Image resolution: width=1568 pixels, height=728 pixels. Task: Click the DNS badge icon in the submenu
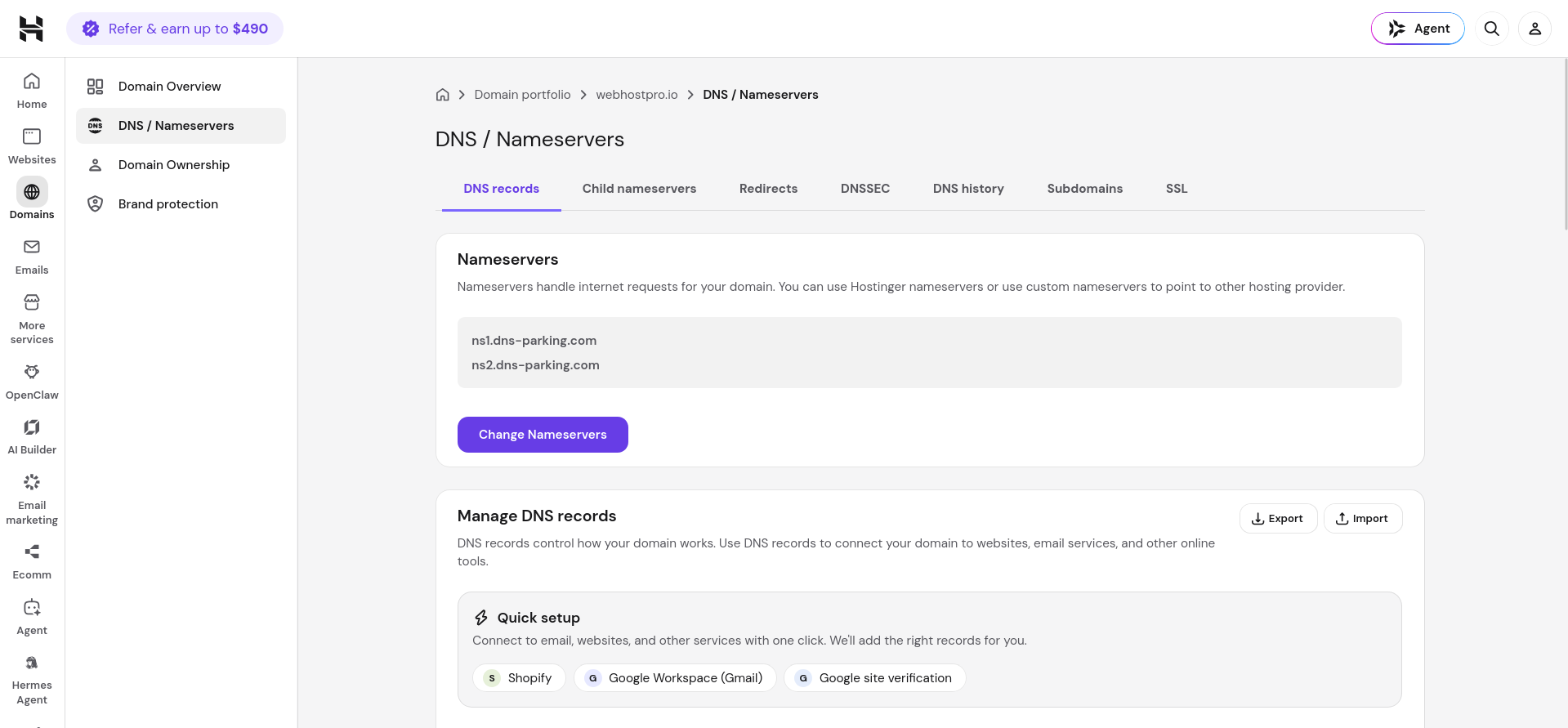[x=96, y=126]
